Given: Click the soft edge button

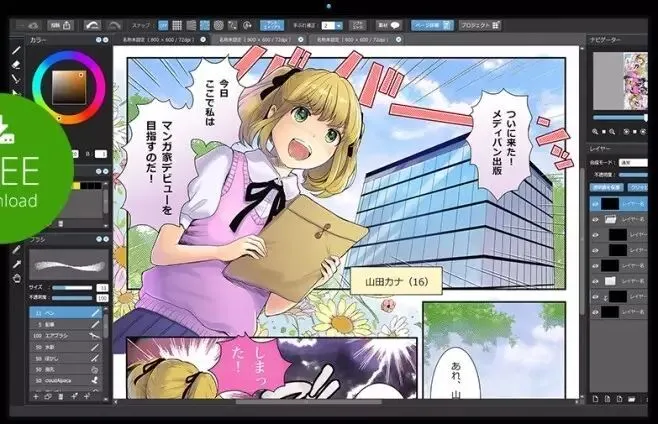Looking at the screenshot, I should pos(357,26).
